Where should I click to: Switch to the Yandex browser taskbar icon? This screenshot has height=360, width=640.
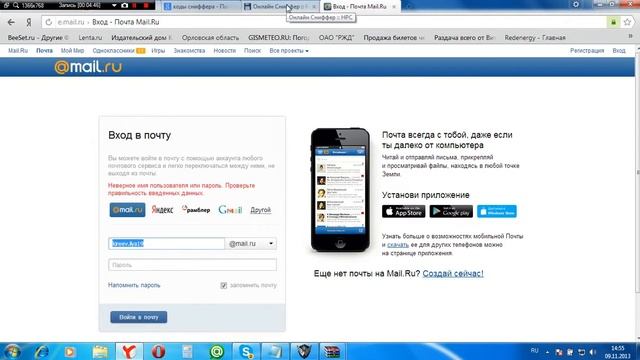click(129, 351)
